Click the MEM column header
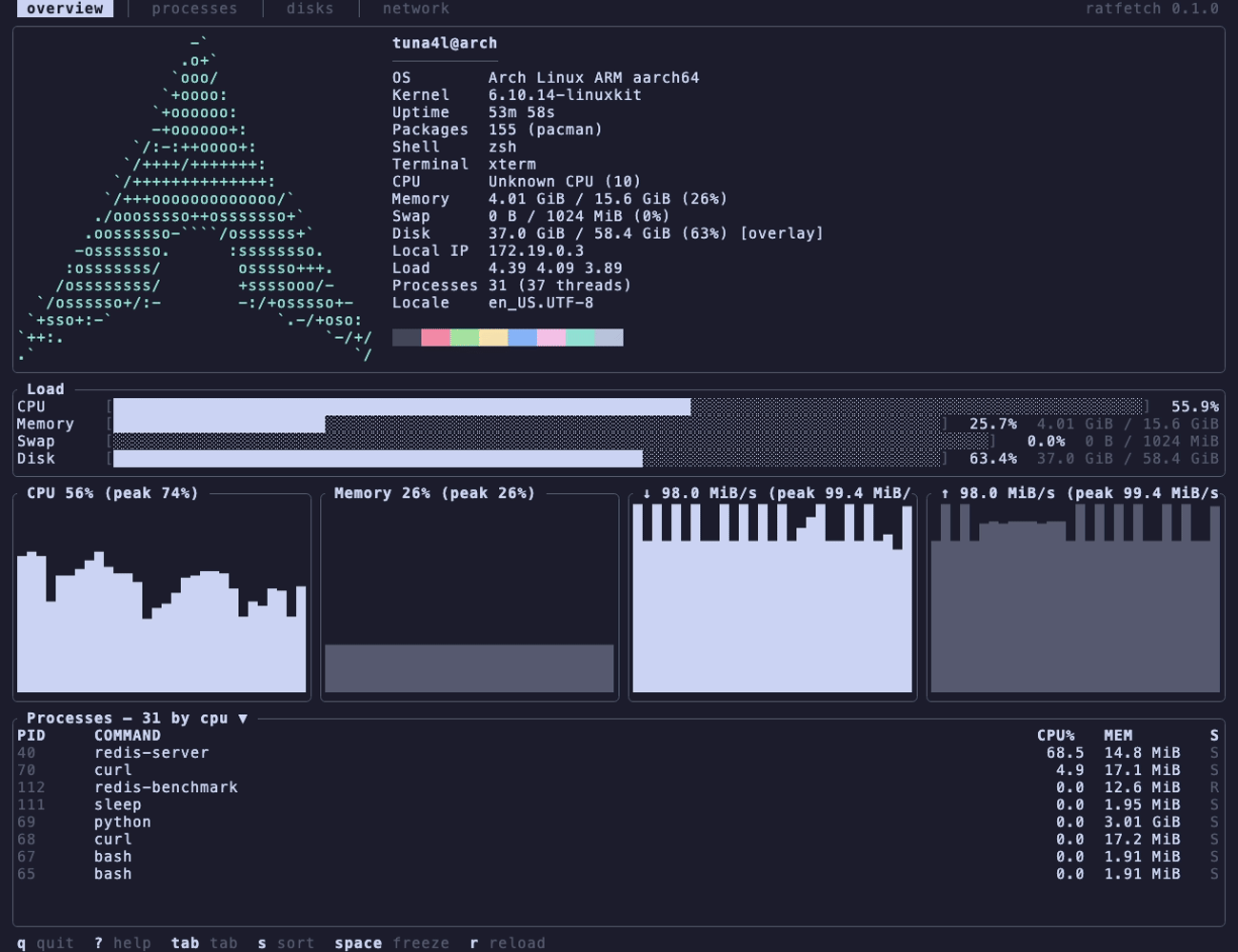 pyautogui.click(x=1118, y=735)
